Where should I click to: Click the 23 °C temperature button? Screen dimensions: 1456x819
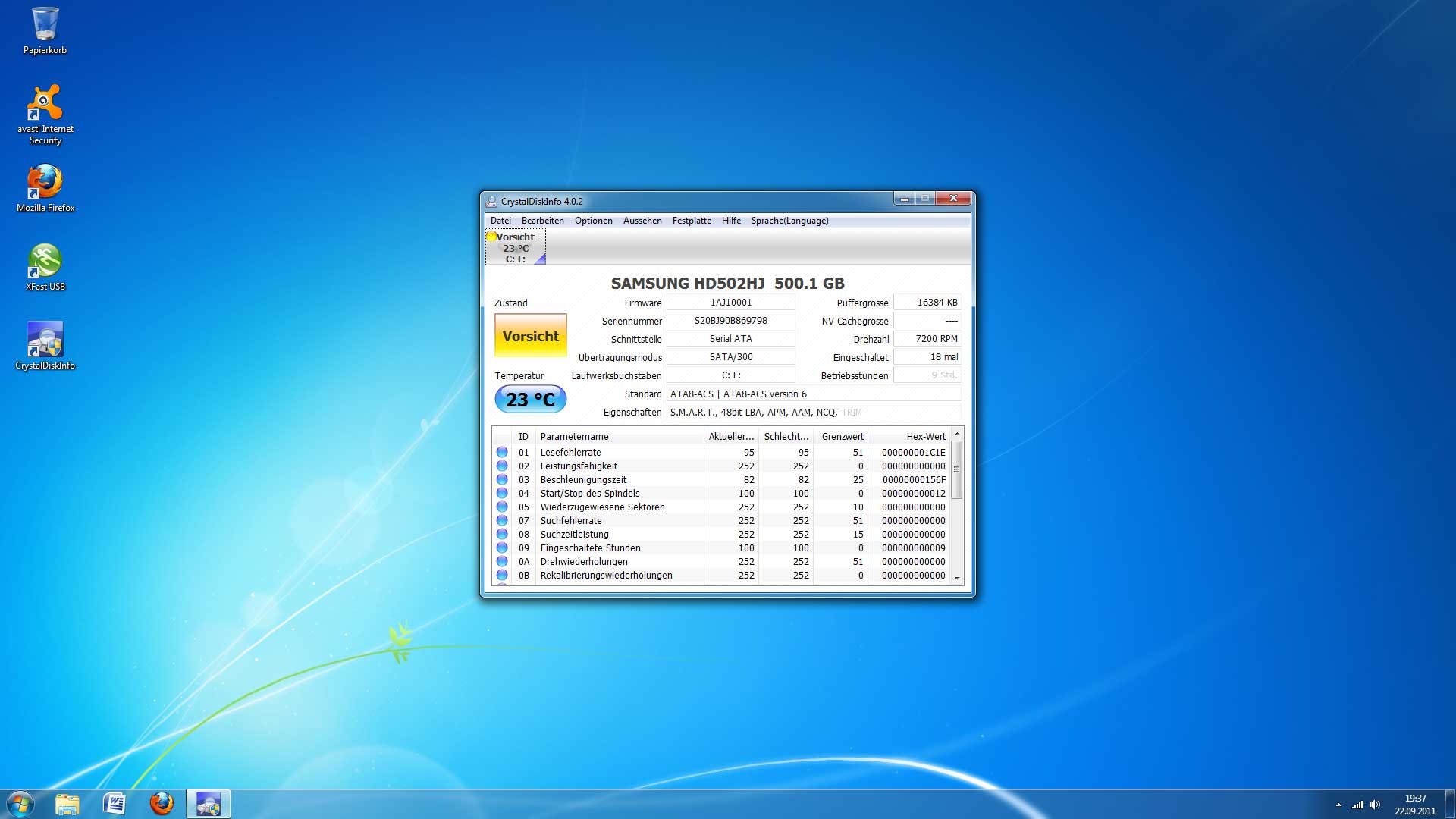coord(531,399)
